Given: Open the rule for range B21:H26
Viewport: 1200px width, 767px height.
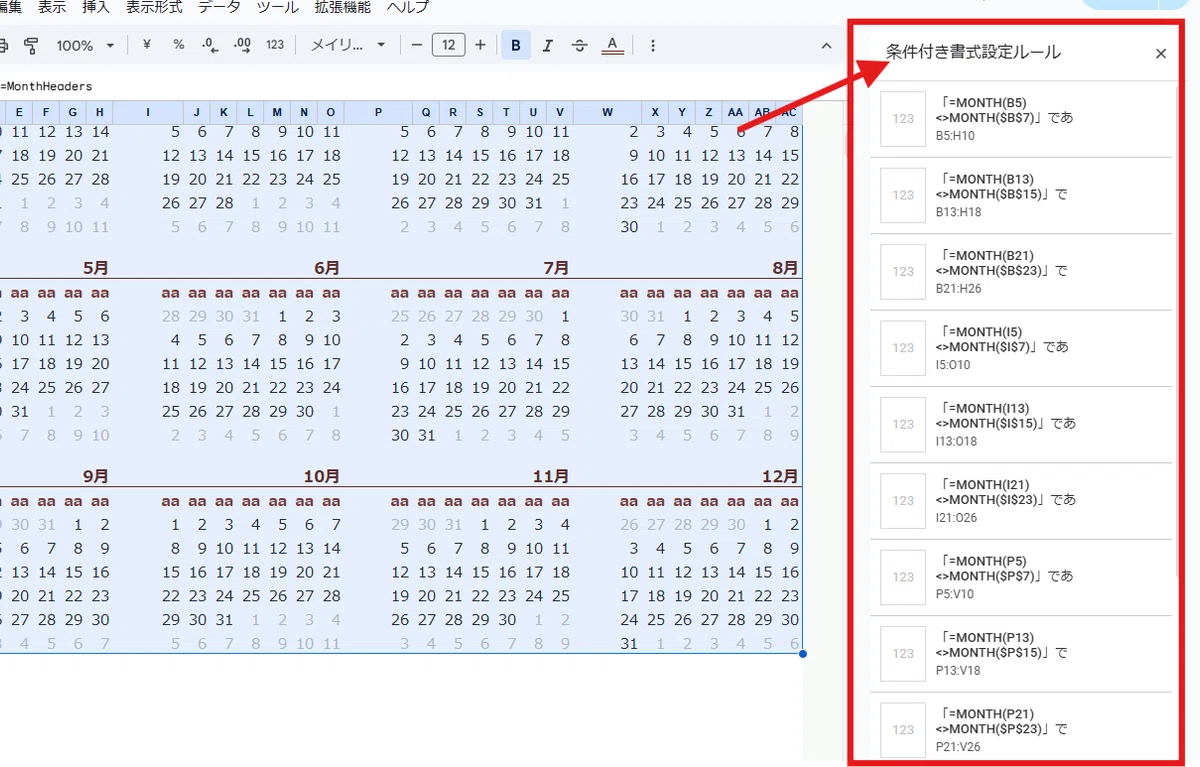Looking at the screenshot, I should pyautogui.click(x=1021, y=271).
